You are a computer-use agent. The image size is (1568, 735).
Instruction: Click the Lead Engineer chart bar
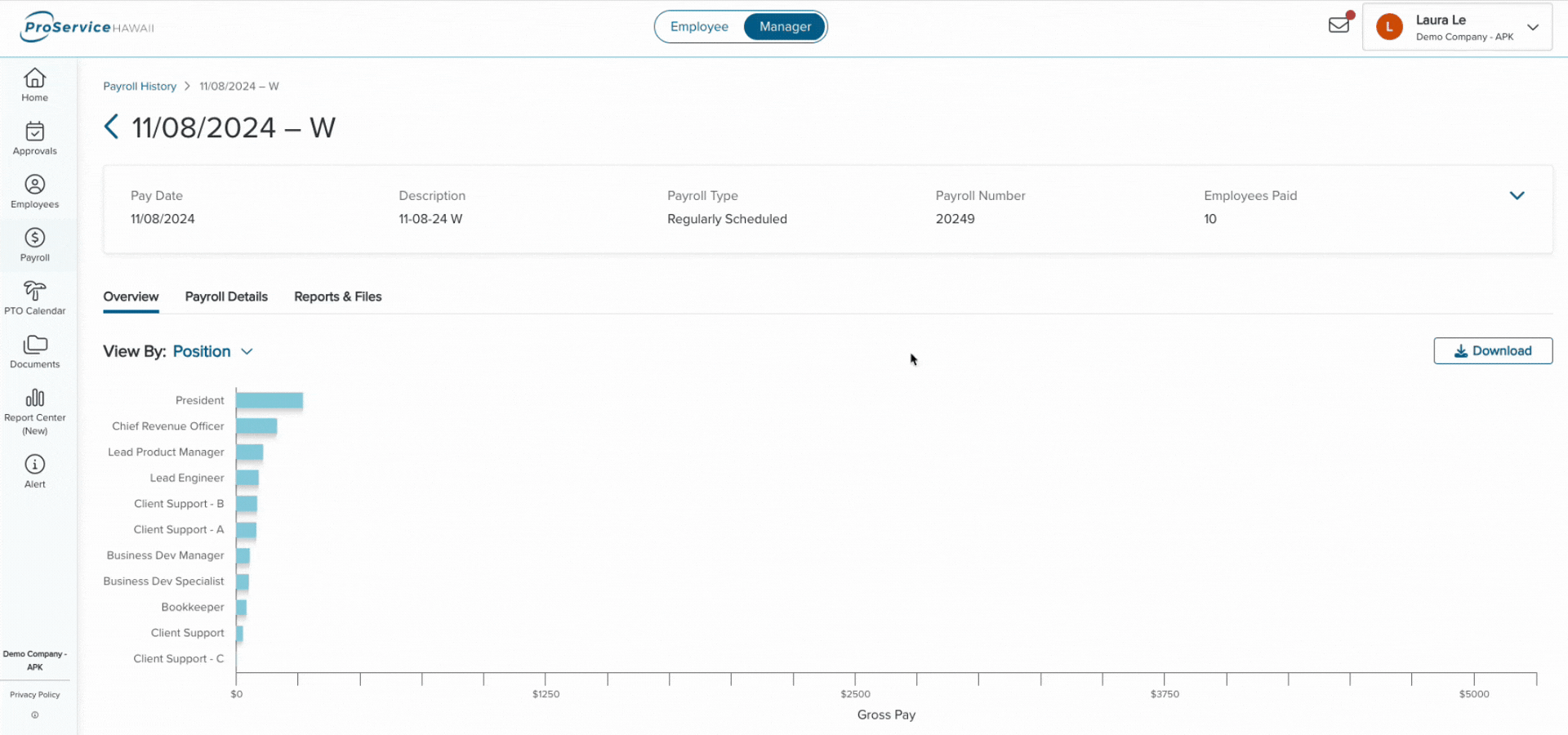tap(247, 478)
